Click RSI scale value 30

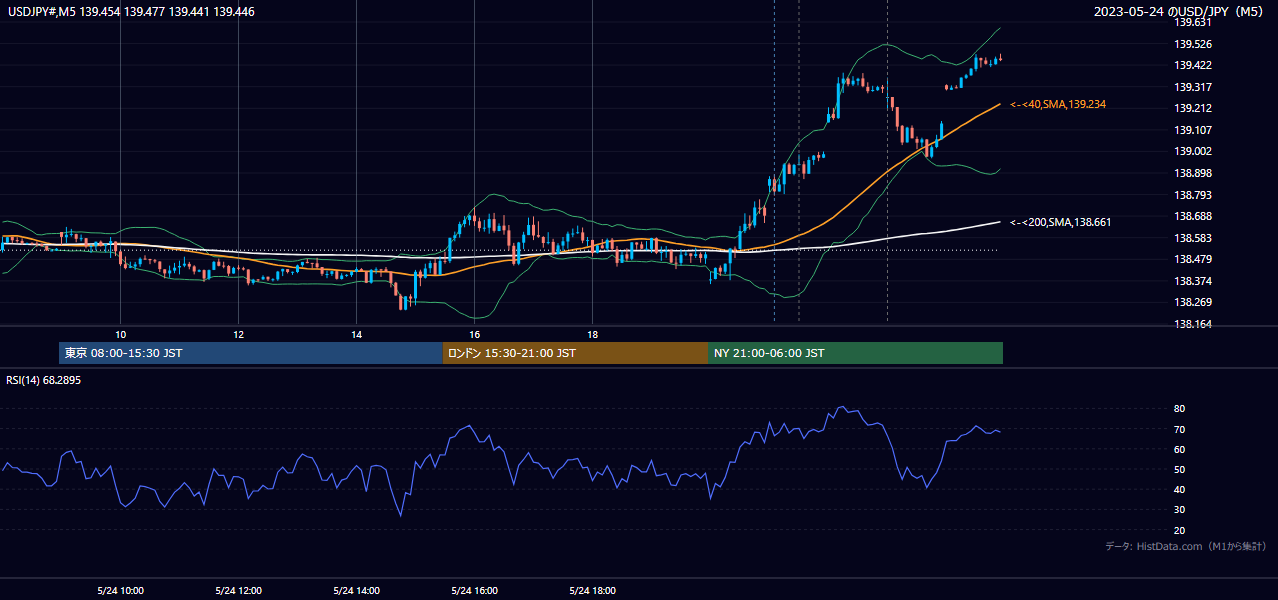click(1180, 510)
